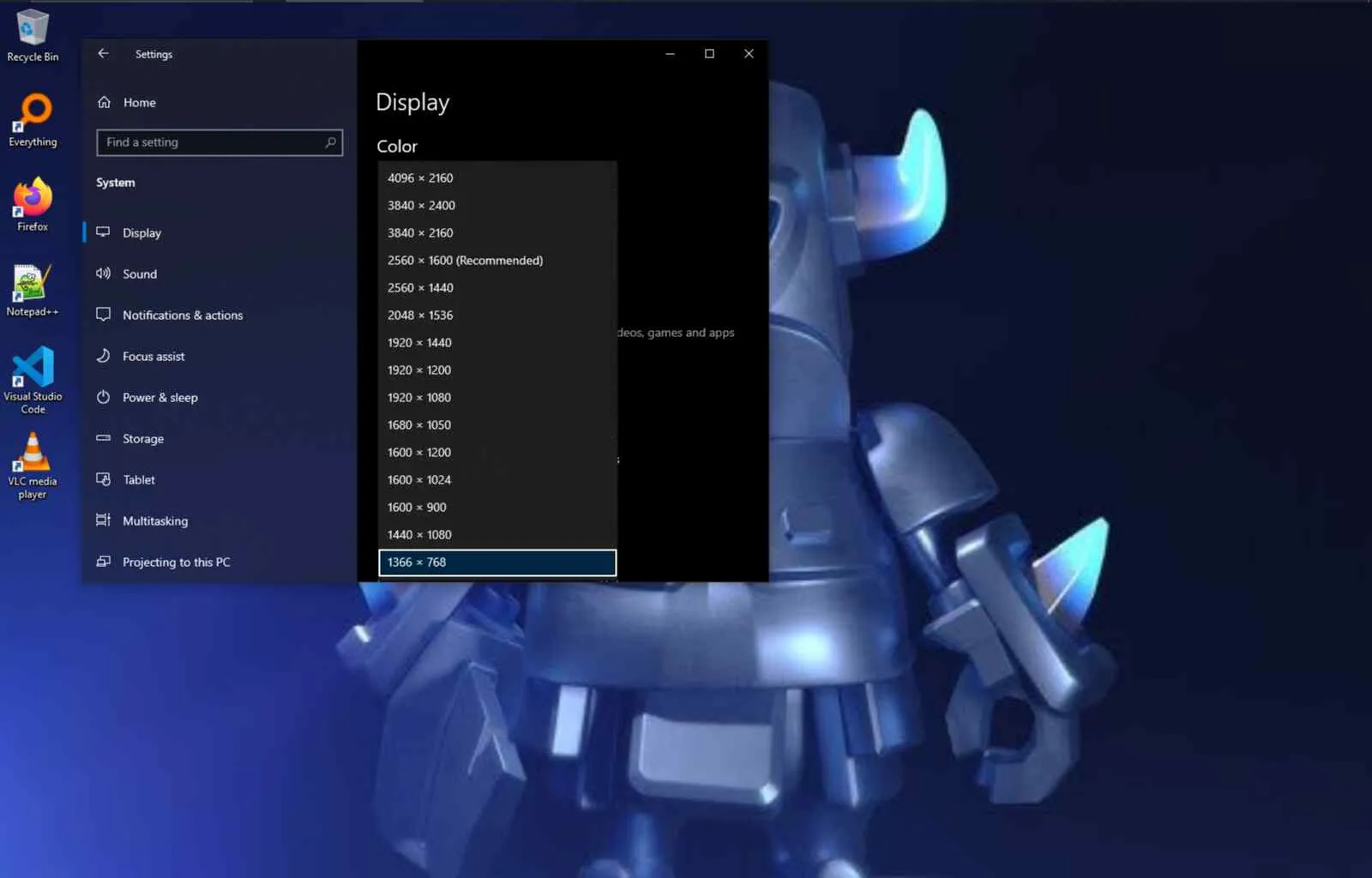The image size is (1372, 878).
Task: Open the Storage settings page
Action: coord(220,438)
